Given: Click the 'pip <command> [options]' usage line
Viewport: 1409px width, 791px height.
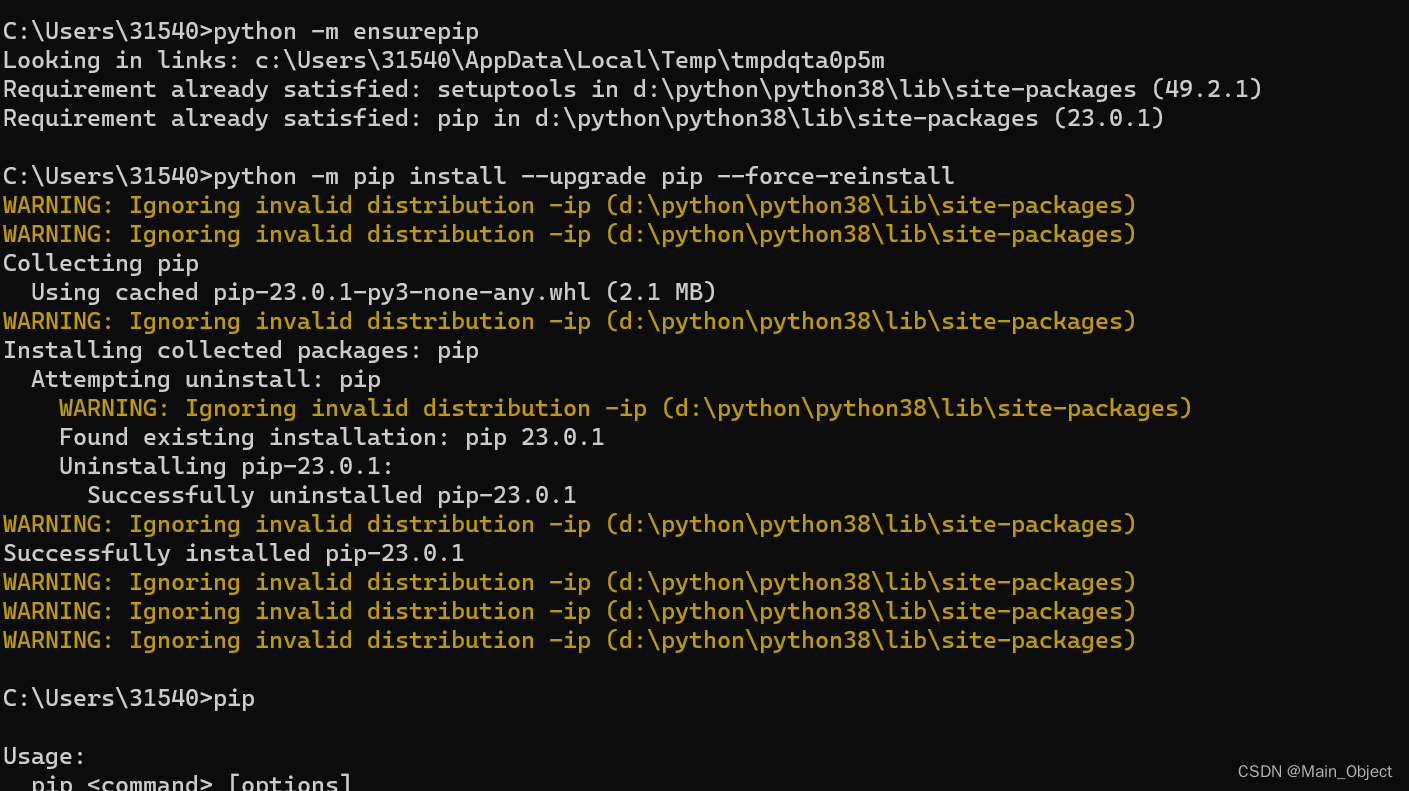Looking at the screenshot, I should [192, 781].
